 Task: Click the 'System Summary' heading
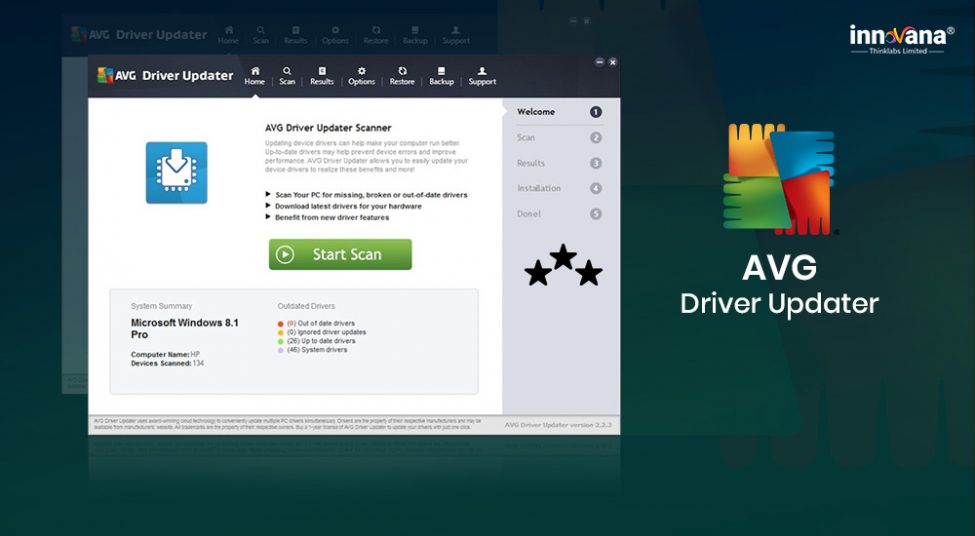(x=161, y=306)
